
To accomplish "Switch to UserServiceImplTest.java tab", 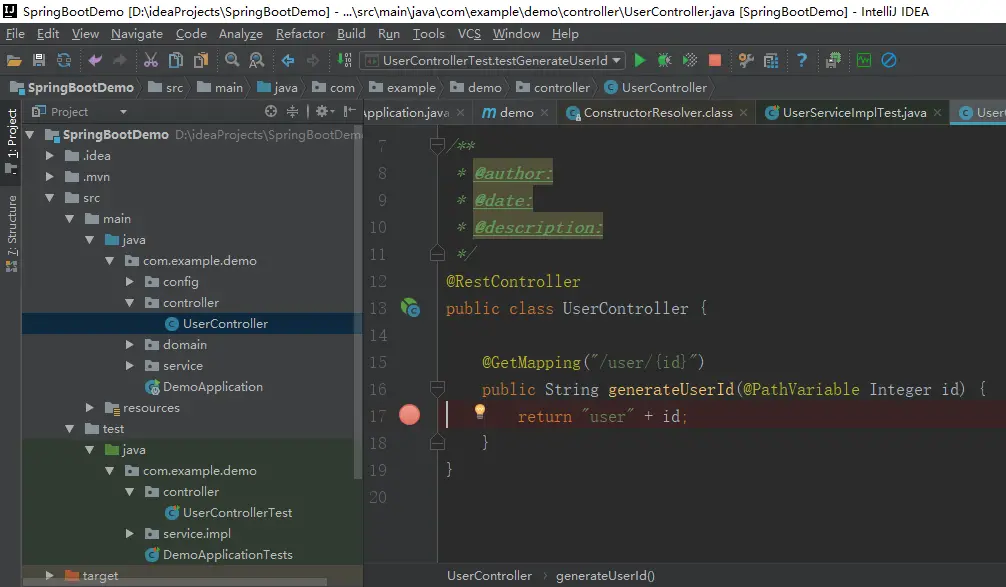I will tap(854, 113).
